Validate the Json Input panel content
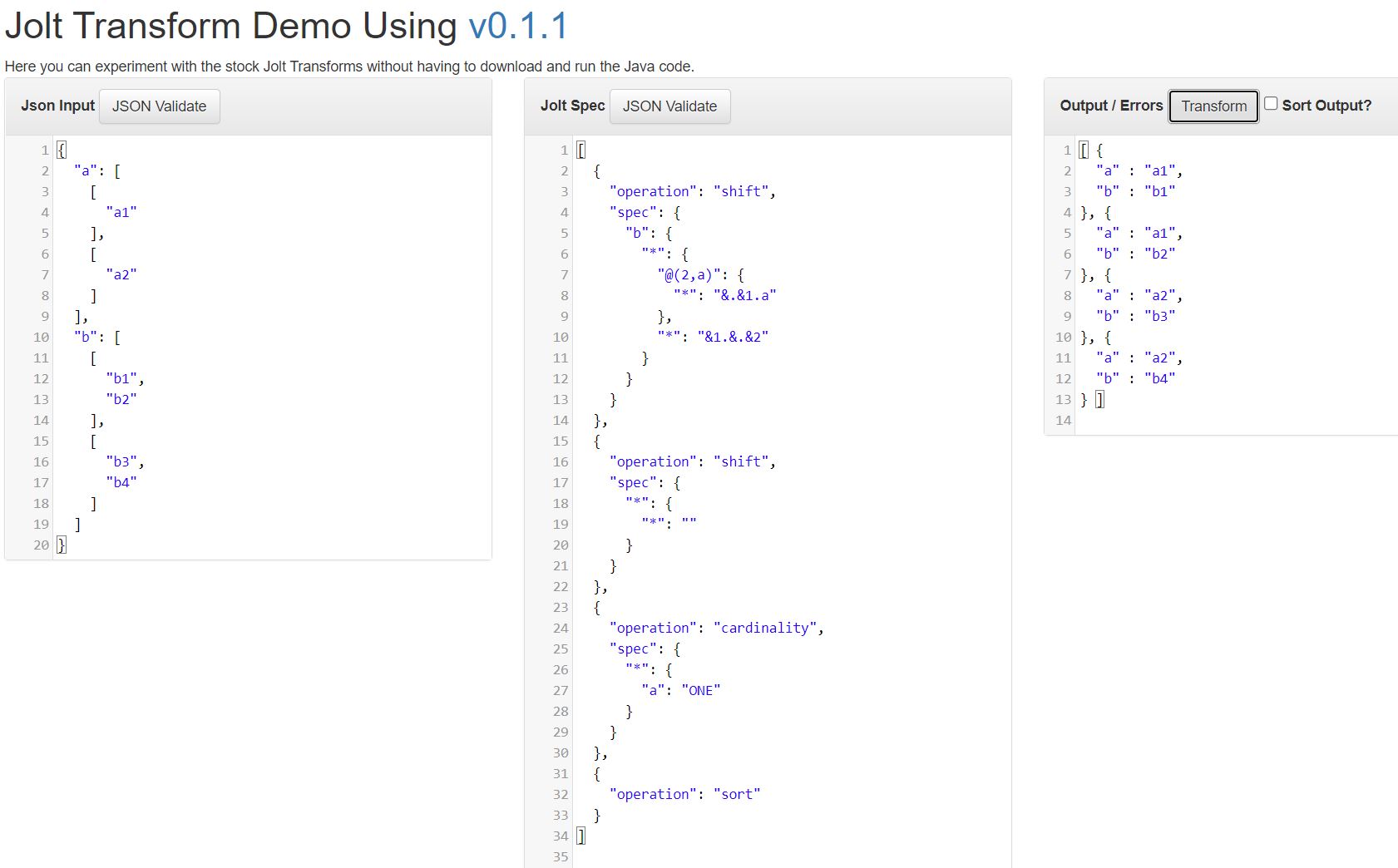 160,106
